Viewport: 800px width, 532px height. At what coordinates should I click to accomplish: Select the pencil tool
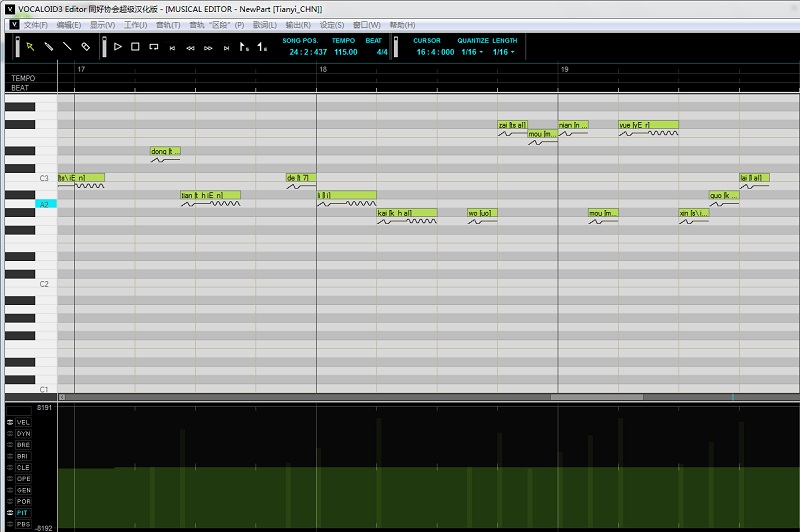point(48,46)
